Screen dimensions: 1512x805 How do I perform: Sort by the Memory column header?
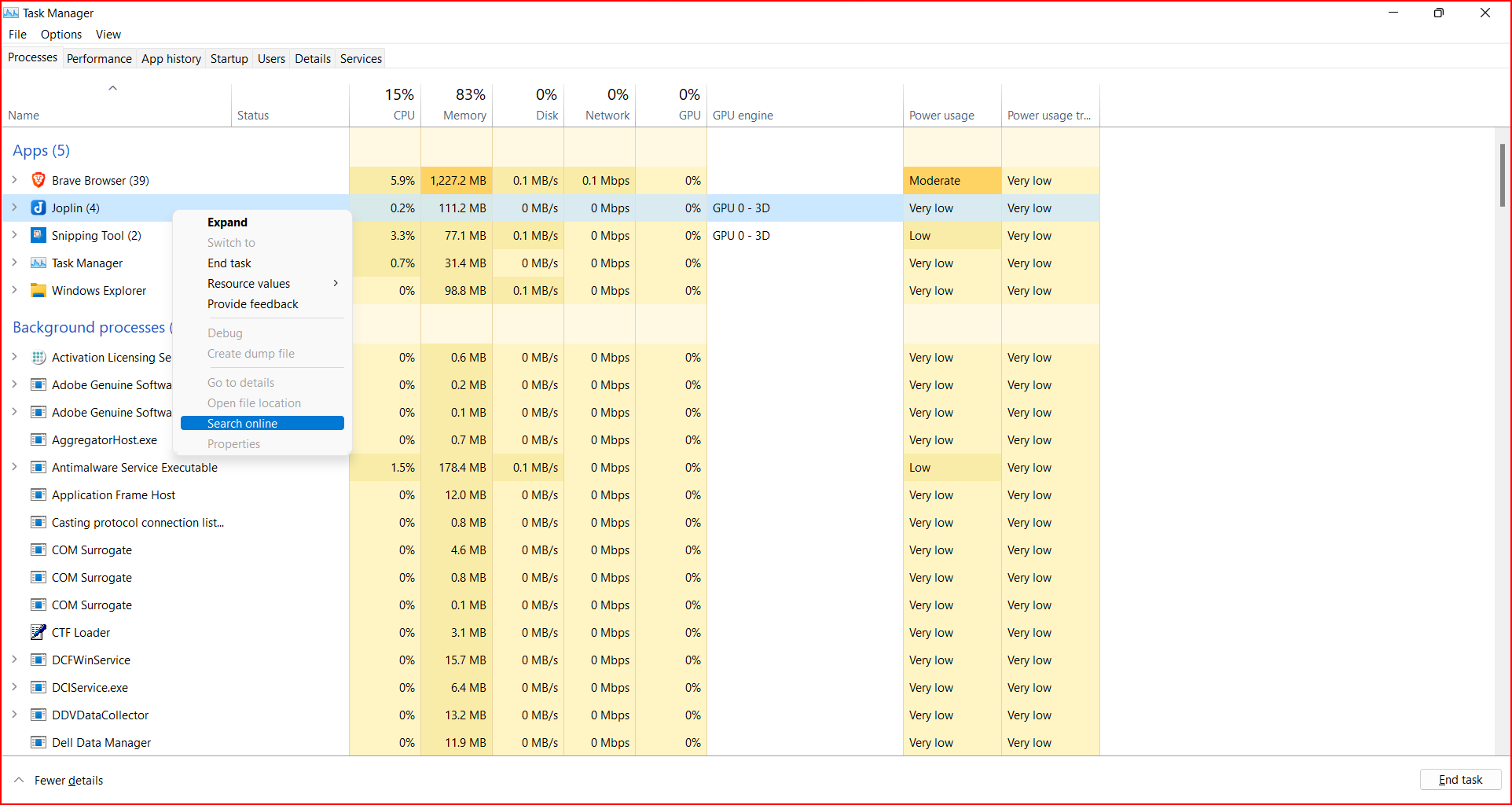tap(457, 105)
